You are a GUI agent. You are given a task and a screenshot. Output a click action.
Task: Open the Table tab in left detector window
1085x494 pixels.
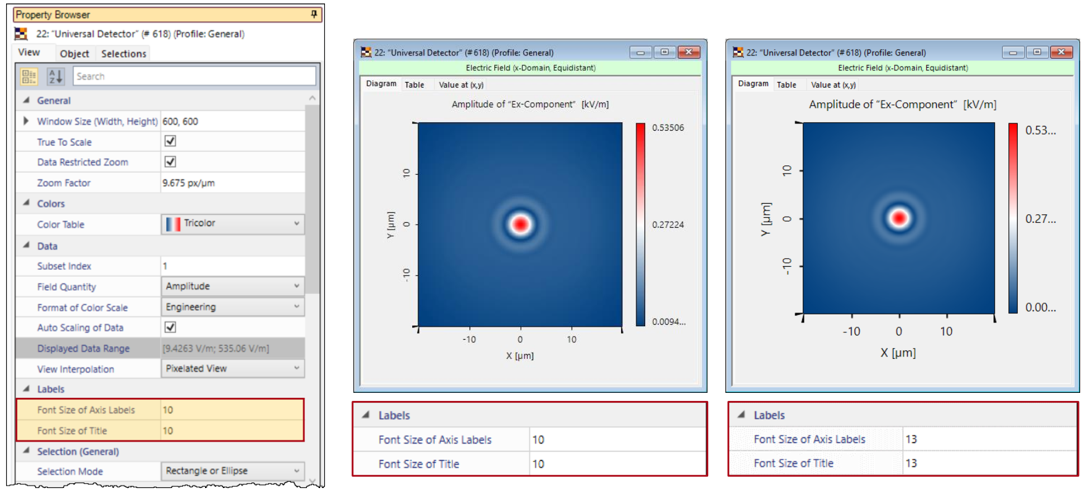click(x=414, y=84)
